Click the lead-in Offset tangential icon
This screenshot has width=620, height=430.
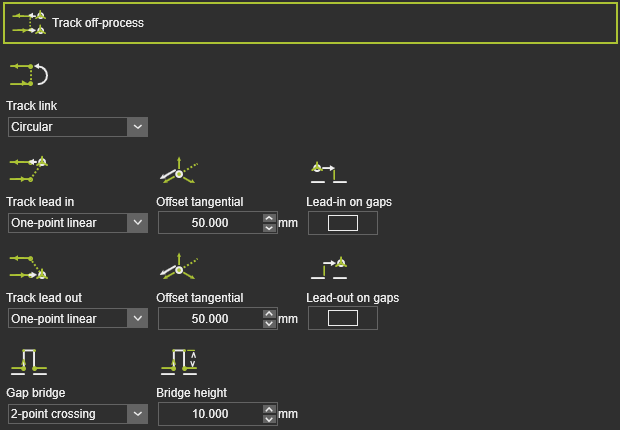(x=178, y=171)
